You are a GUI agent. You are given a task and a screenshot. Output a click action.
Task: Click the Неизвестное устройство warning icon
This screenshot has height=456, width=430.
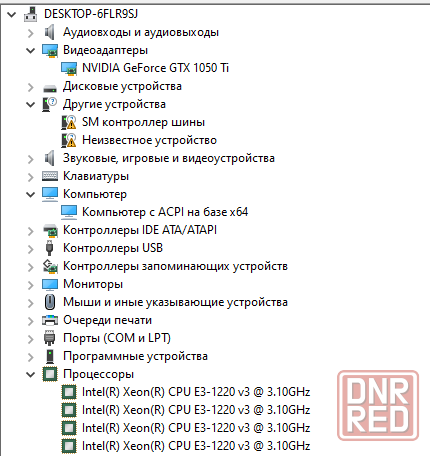69,140
